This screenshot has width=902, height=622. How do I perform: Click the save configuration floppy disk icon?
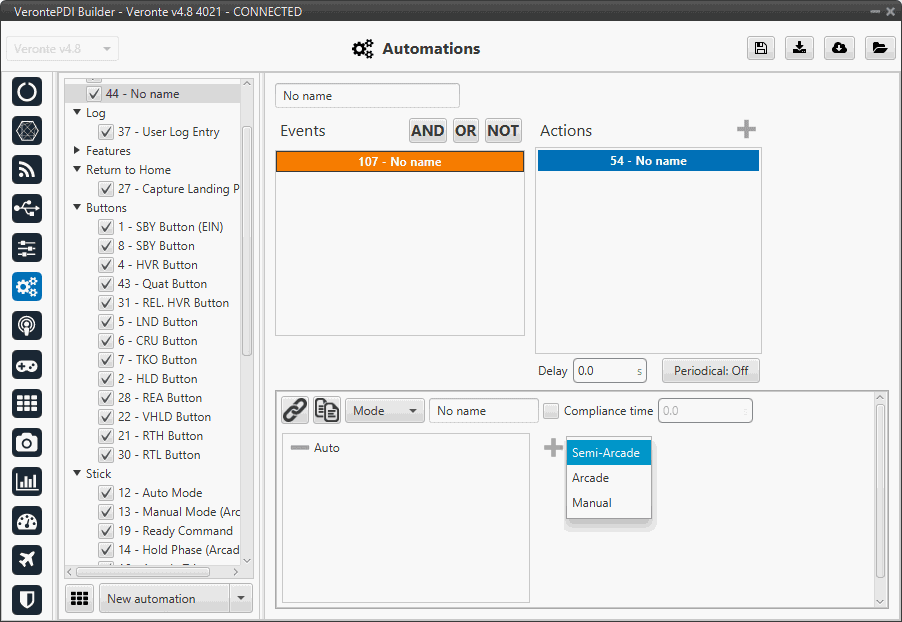[761, 49]
